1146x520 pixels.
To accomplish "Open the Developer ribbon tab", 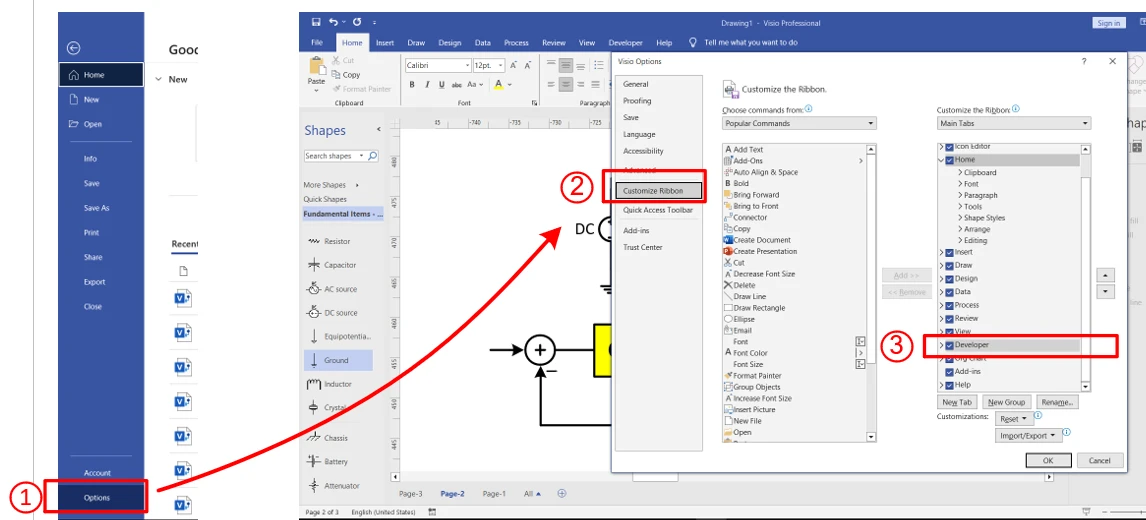I will tap(625, 43).
